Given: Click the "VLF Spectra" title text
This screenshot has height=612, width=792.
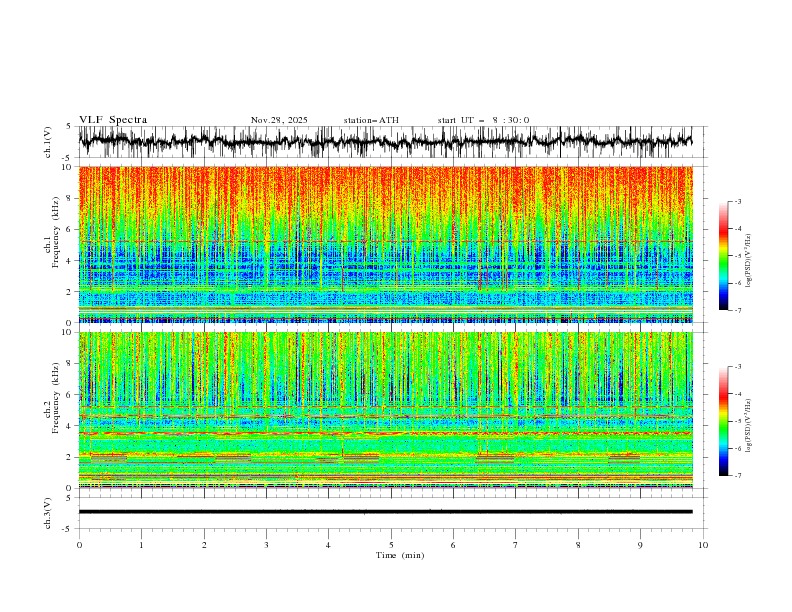Looking at the screenshot, I should (113, 120).
